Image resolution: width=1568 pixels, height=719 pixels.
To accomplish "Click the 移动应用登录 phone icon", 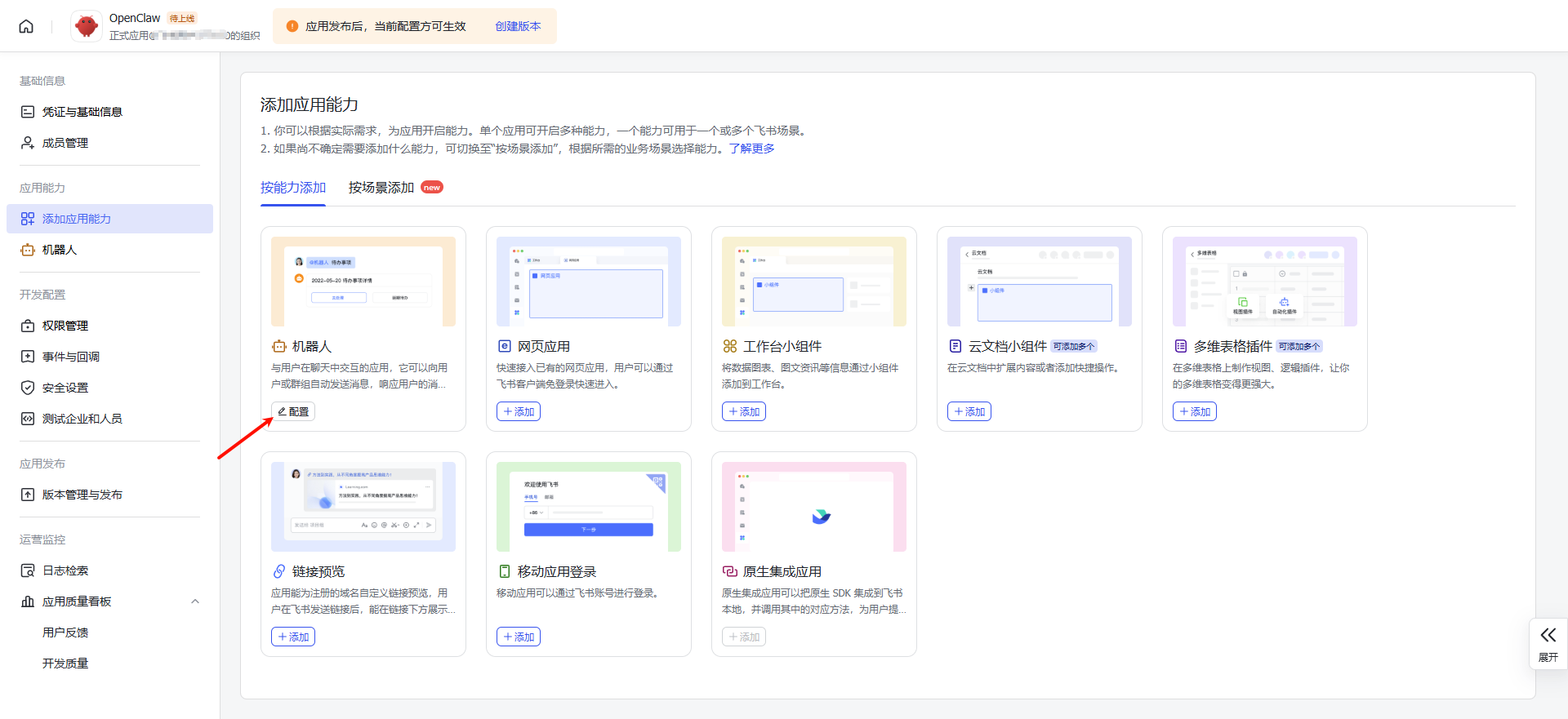I will pos(505,571).
